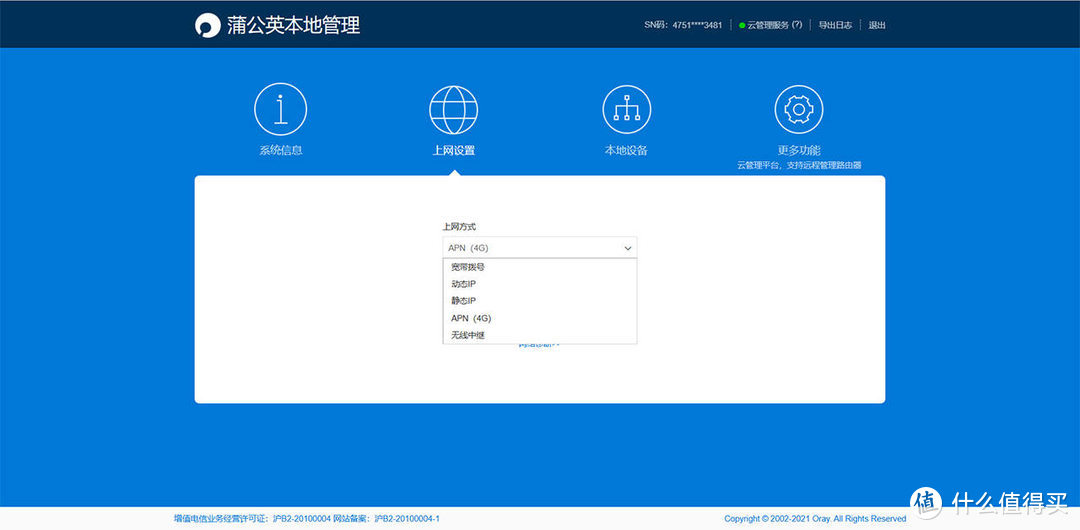Viewport: 1080px width, 530px height.
Task: Click 退出 to log out
Action: coord(877,25)
